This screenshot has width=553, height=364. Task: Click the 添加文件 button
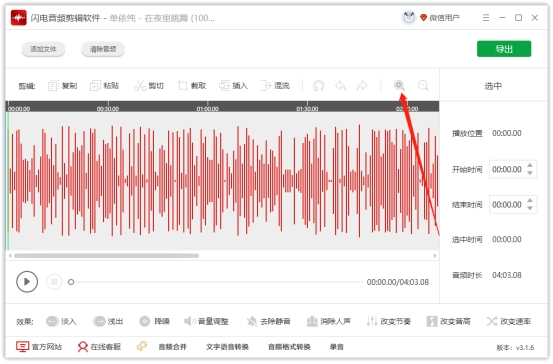[43, 49]
